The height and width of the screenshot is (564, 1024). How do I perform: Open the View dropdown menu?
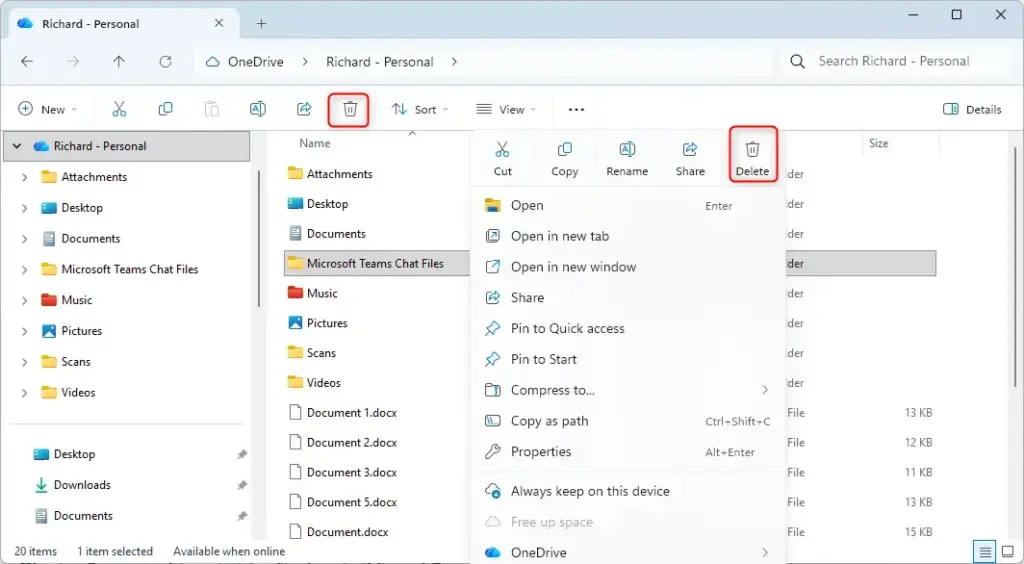pos(506,109)
